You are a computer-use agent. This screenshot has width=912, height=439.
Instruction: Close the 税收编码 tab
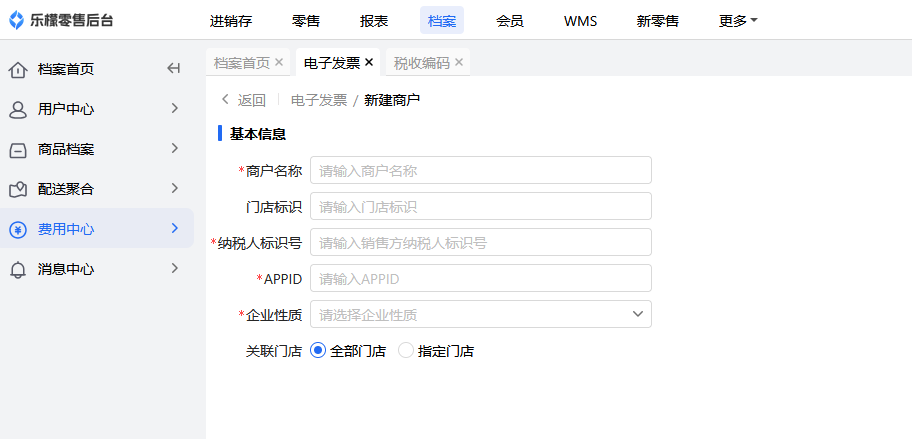459,62
